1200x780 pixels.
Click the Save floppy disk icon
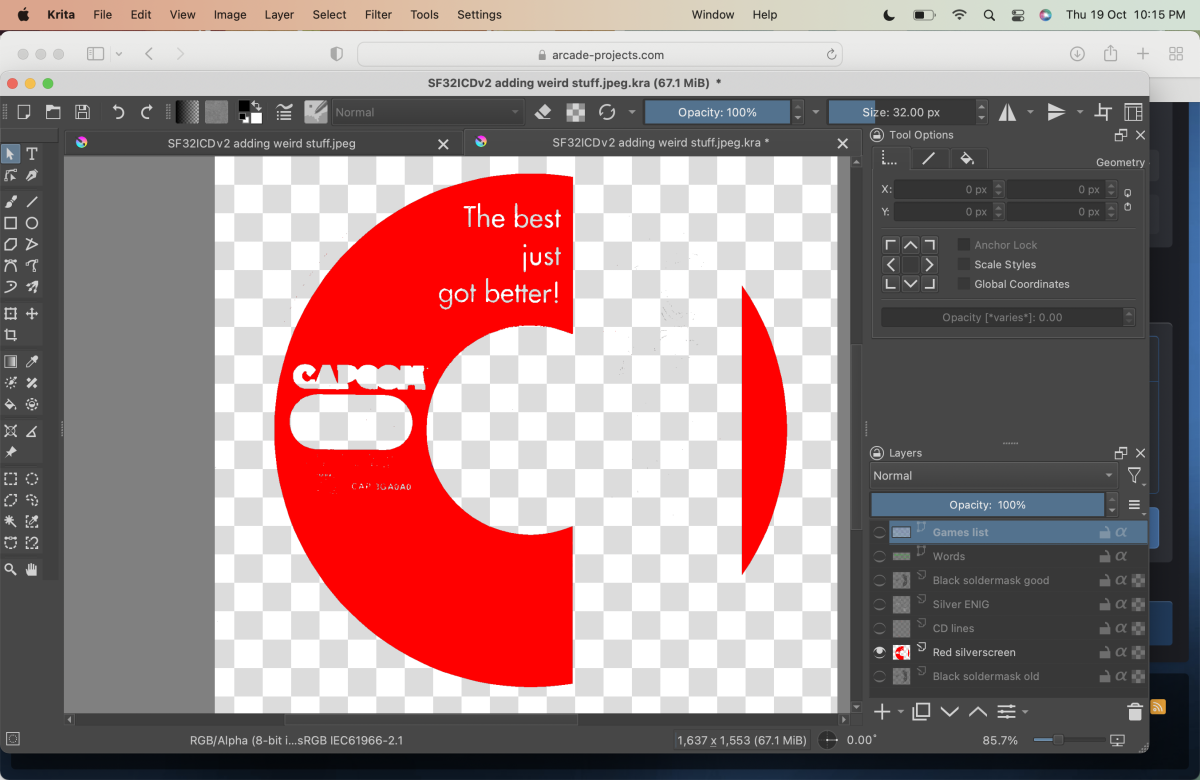[83, 112]
